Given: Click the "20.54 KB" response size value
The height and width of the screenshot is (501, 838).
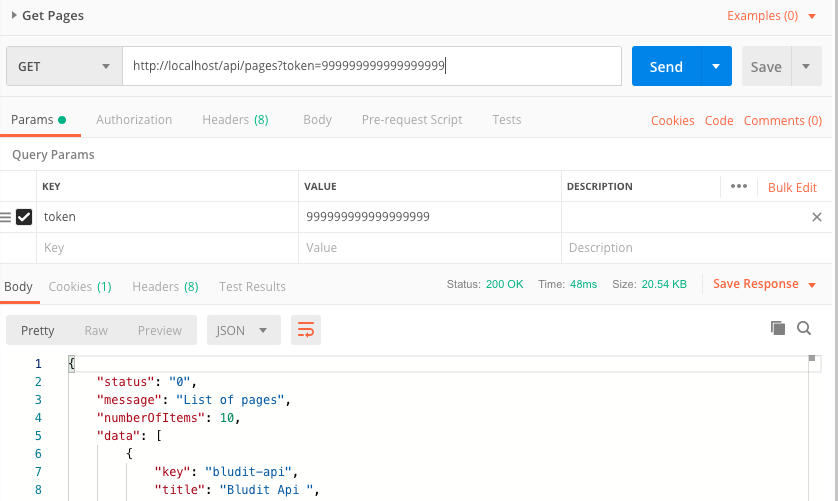Looking at the screenshot, I should pos(664,284).
